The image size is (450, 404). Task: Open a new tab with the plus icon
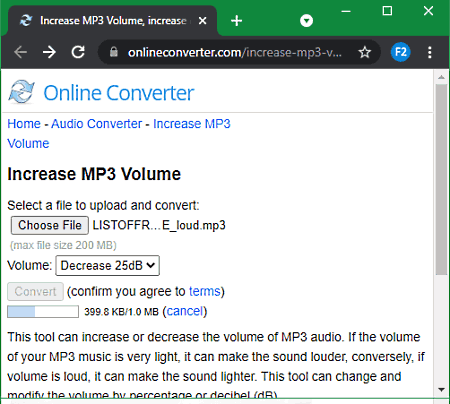(x=236, y=21)
